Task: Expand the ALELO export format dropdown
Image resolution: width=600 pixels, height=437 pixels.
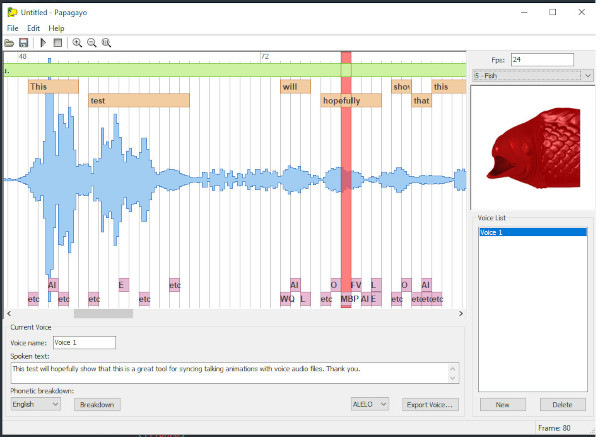Action: tap(369, 404)
